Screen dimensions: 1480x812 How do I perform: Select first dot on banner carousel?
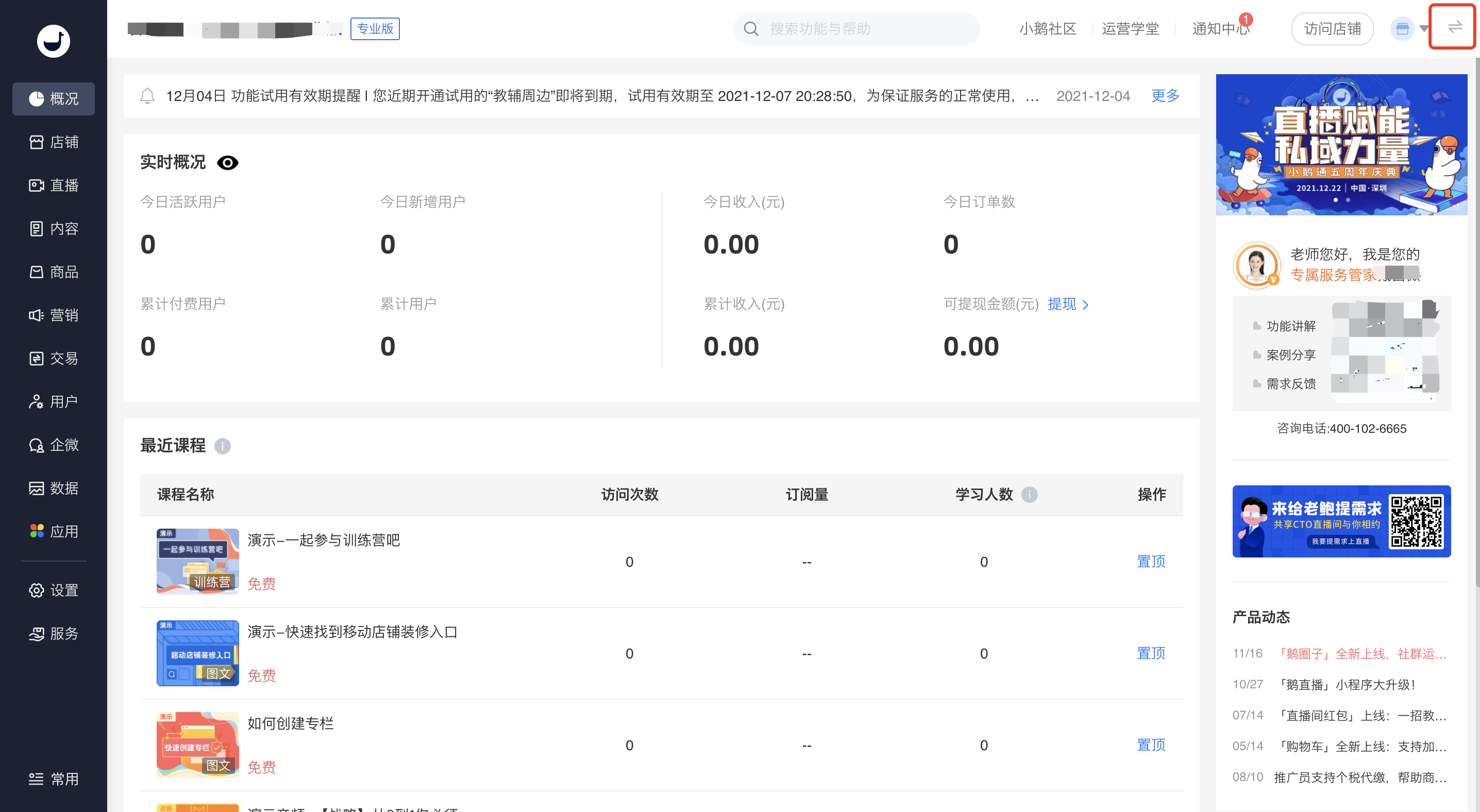[1336, 200]
